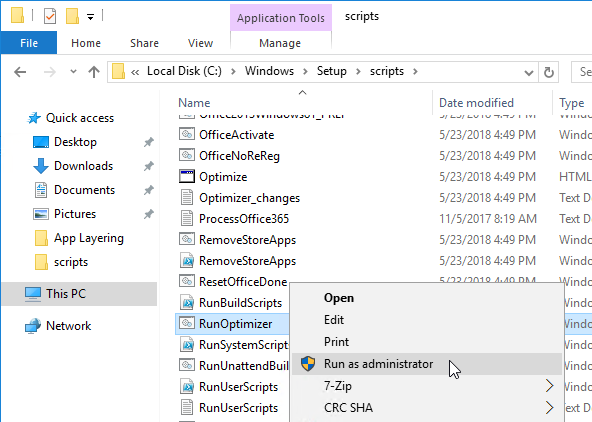The height and width of the screenshot is (422, 592).
Task: Click Windows in the address path
Action: pos(269,71)
